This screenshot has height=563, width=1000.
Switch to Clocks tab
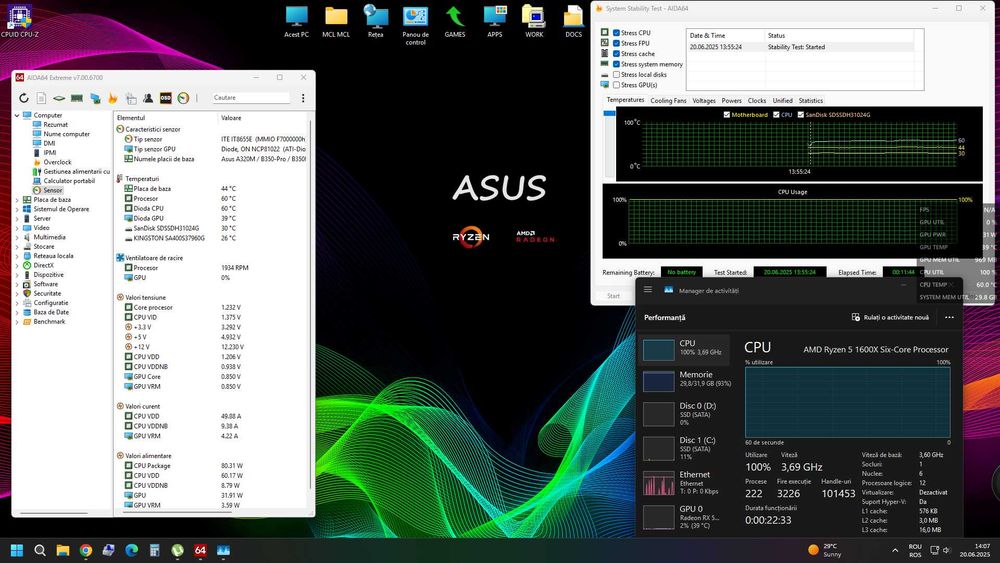click(x=757, y=101)
